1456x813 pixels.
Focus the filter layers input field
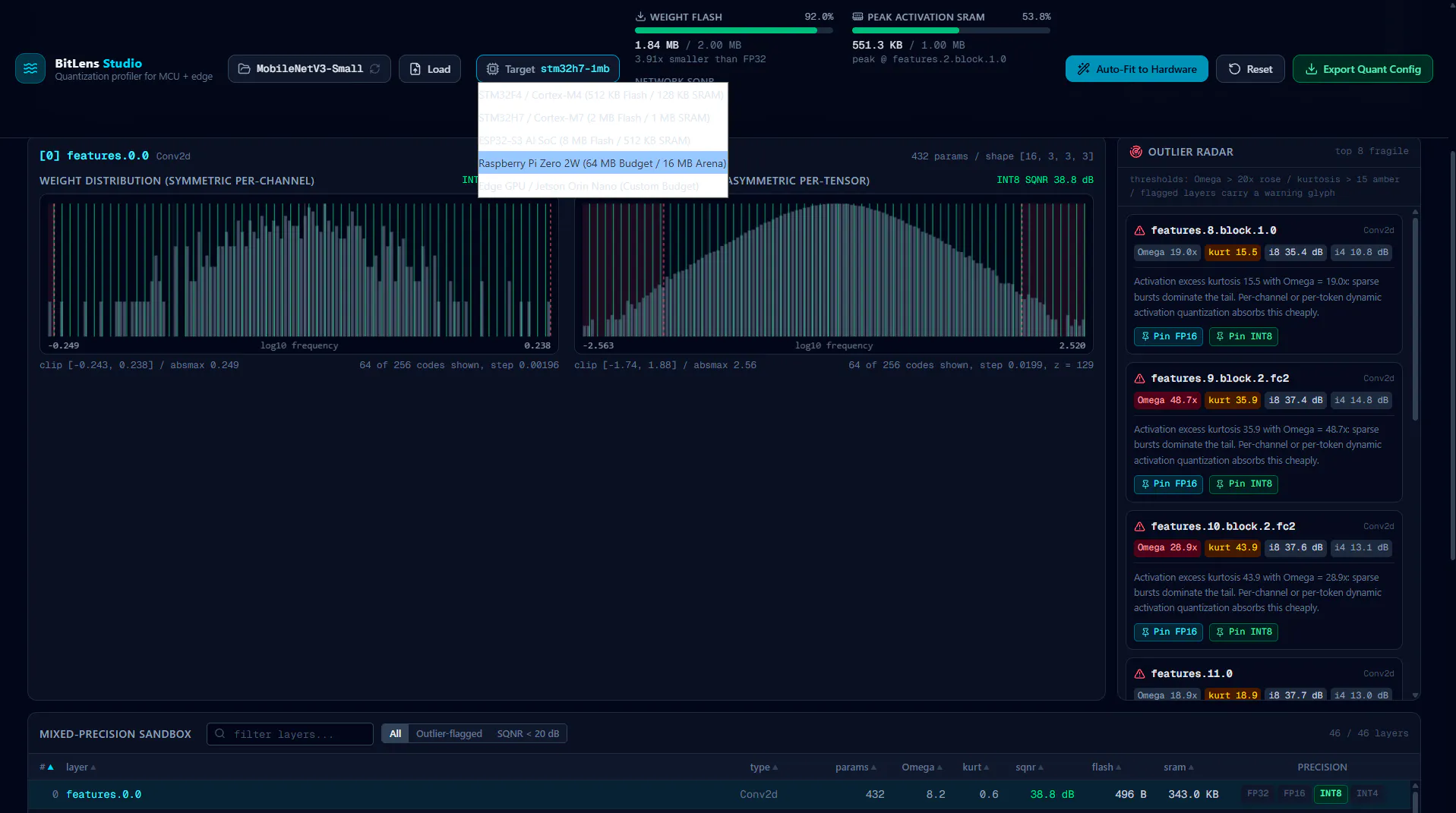[290, 734]
